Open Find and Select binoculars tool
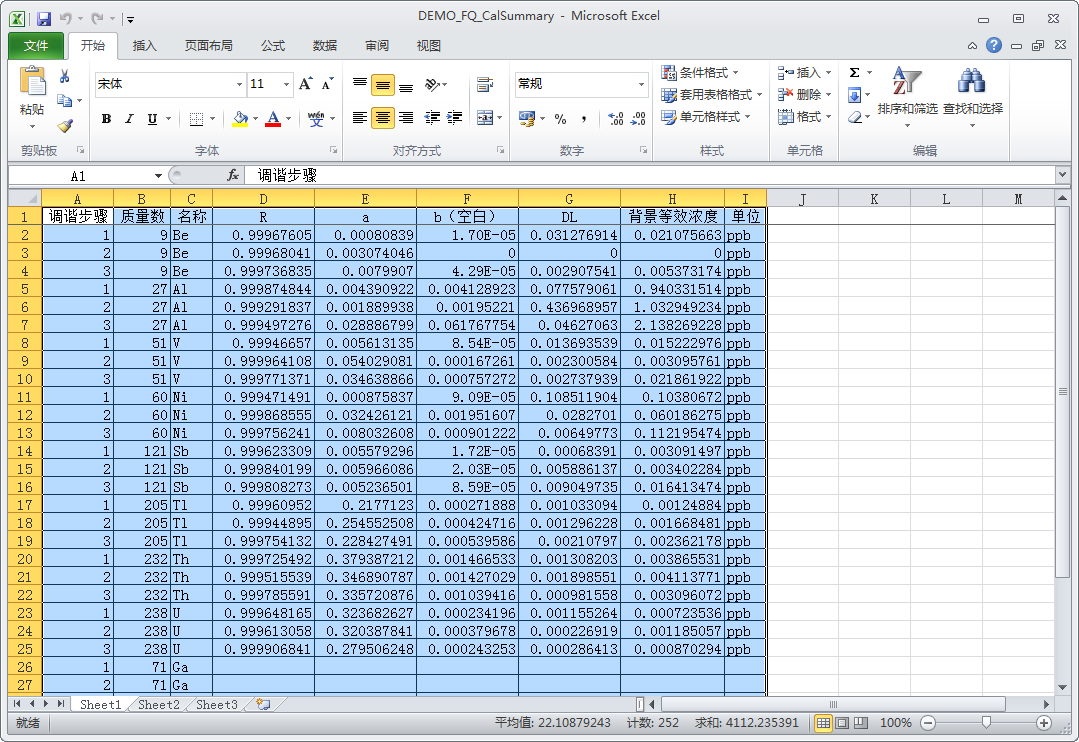Screen dimensions: 1079x742 (x=972, y=96)
